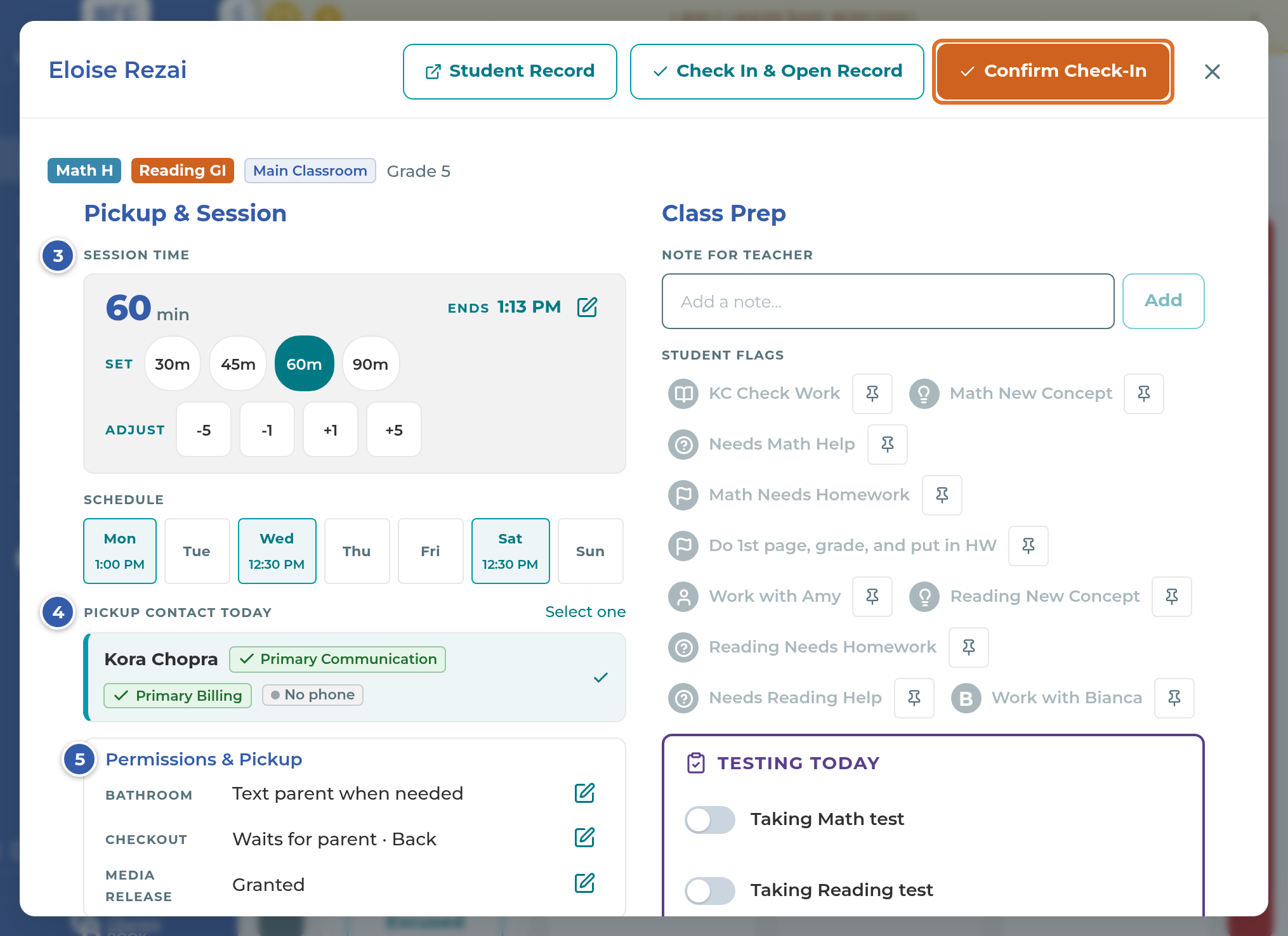Select the Wed 12:30 PM schedule day
This screenshot has height=936, width=1288.
(x=277, y=551)
